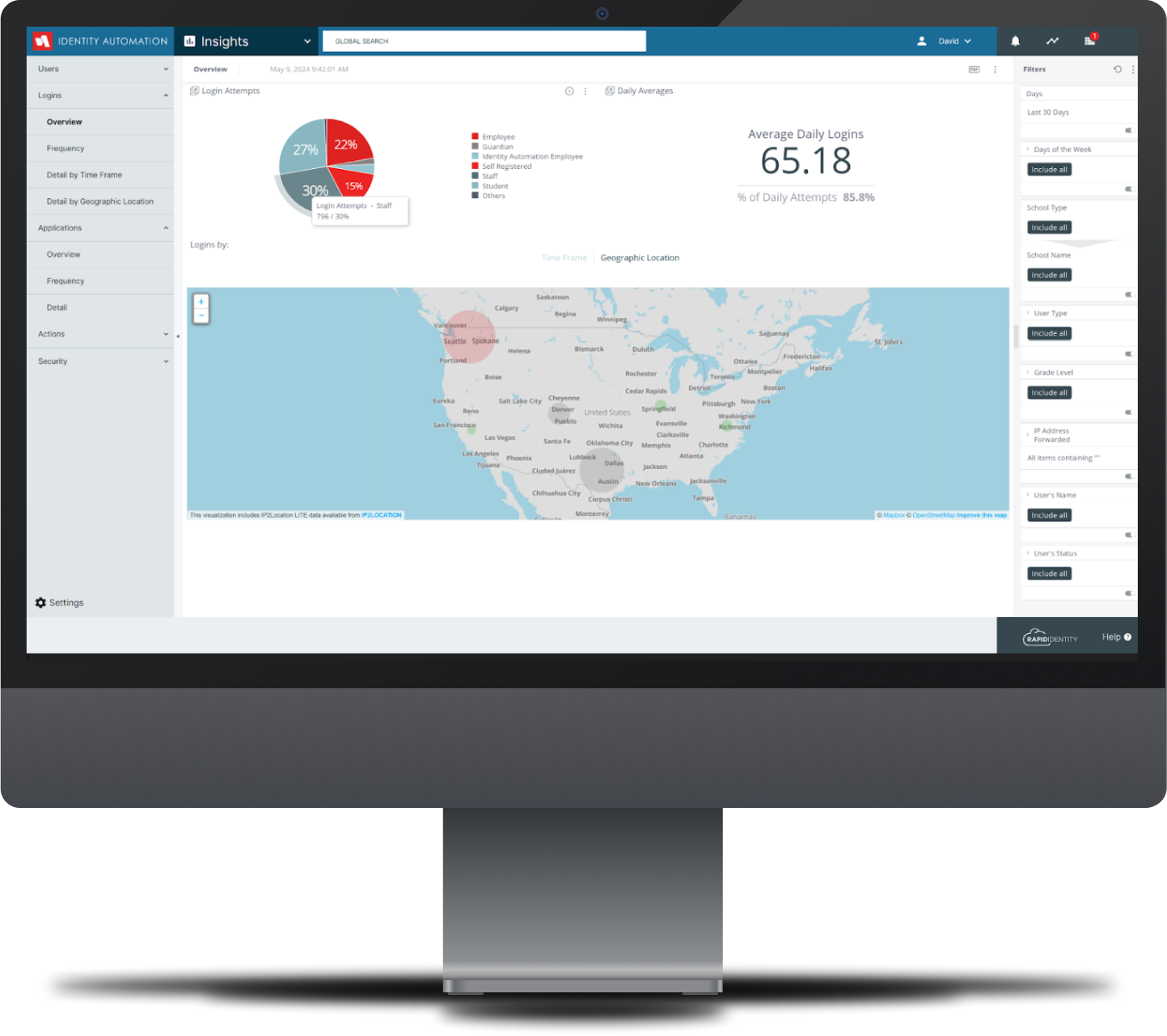This screenshot has height=1036, width=1167.
Task: Open Detail by Time Frame page
Action: (x=84, y=175)
